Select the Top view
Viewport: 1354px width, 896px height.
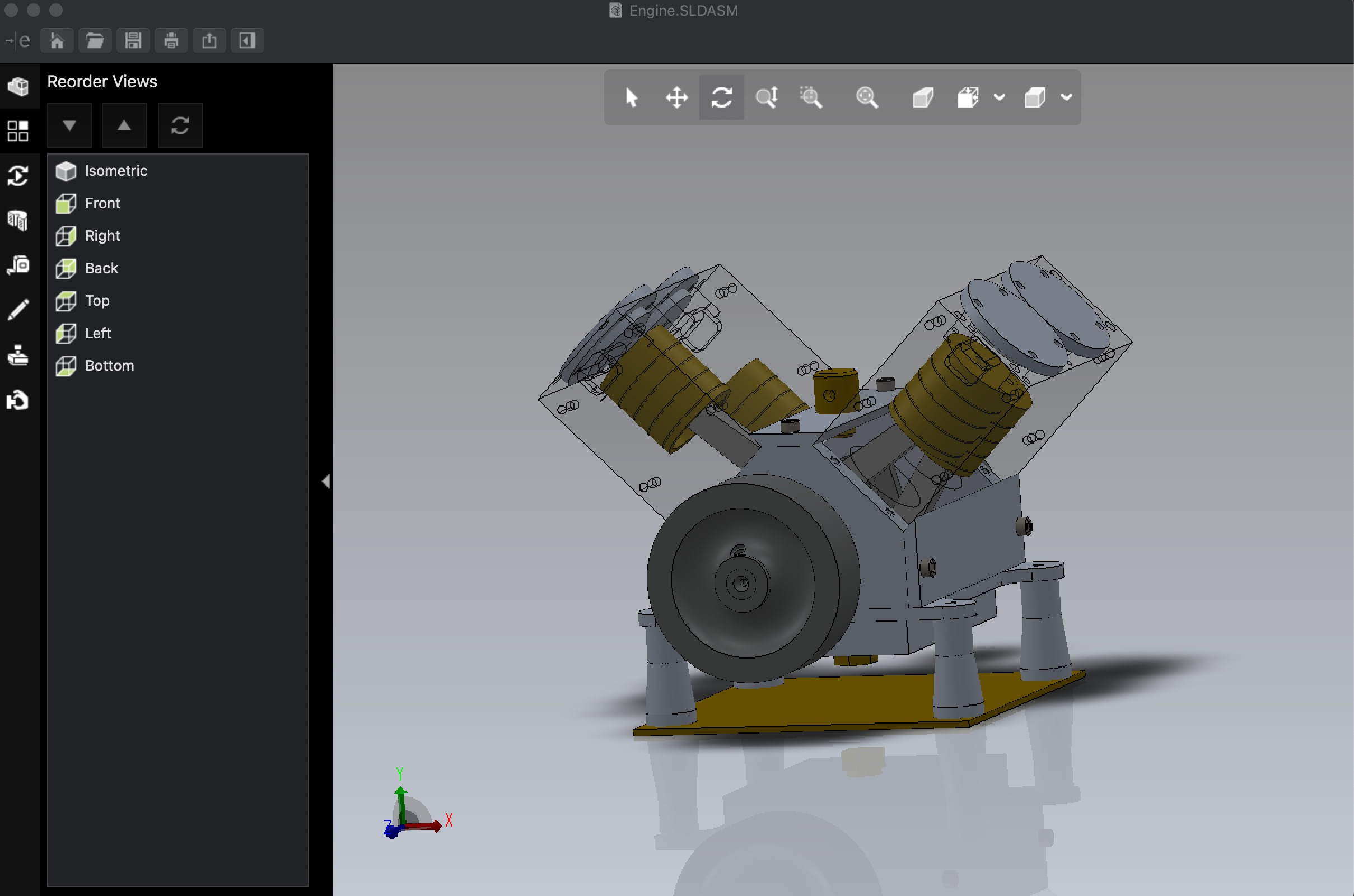178,301
